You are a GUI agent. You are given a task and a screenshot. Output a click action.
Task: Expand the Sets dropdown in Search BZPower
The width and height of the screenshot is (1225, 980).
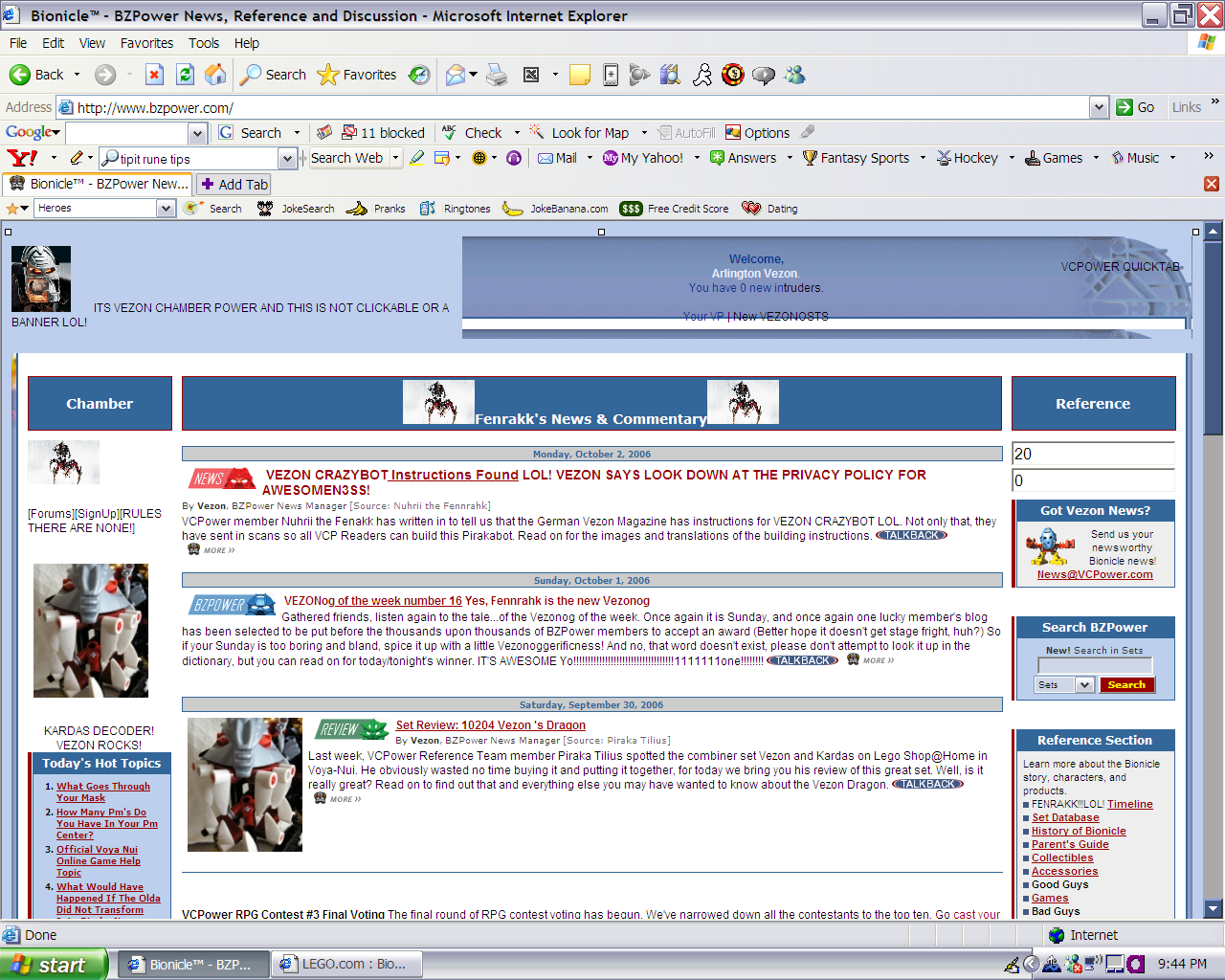pos(1083,684)
